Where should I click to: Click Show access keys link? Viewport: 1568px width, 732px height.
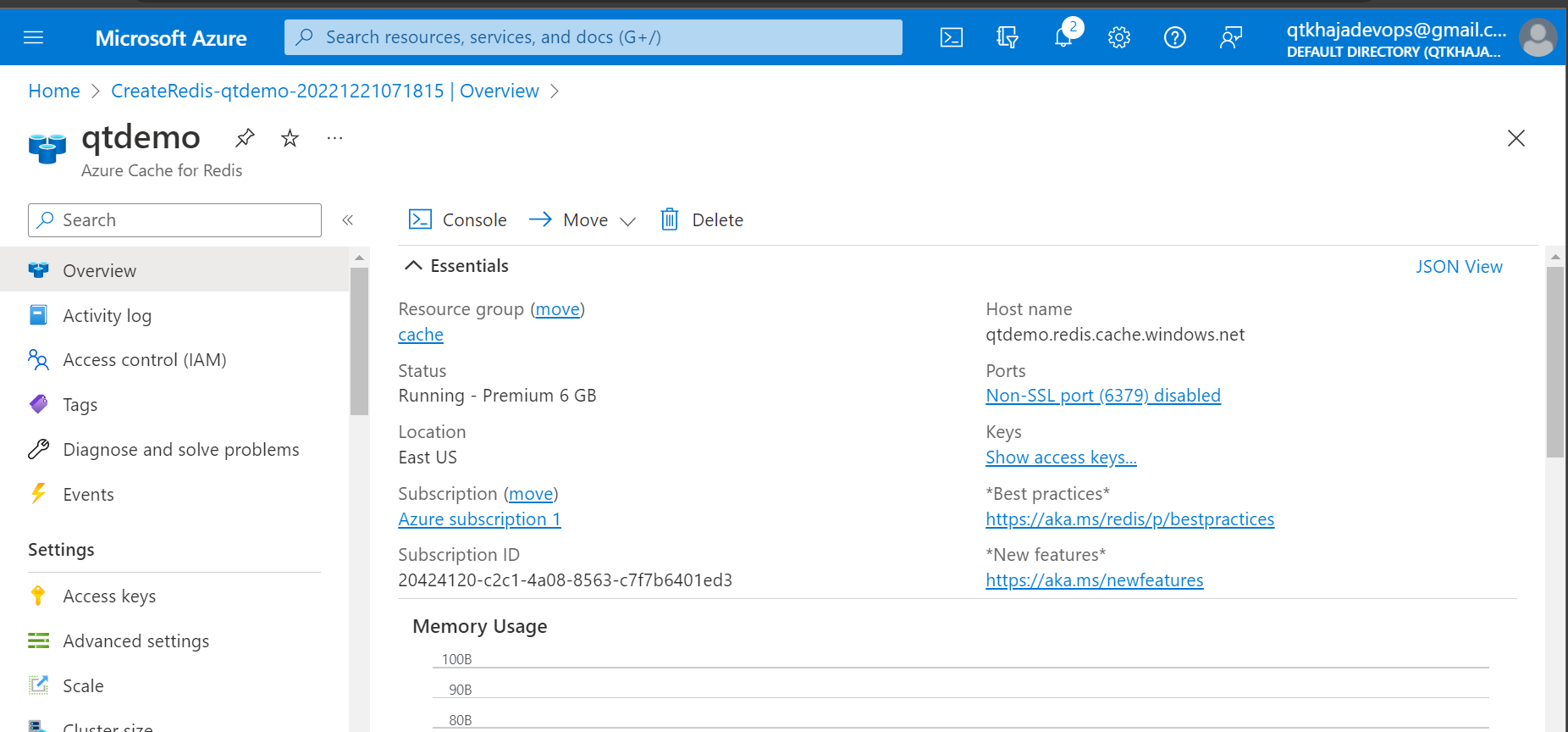pos(1061,457)
